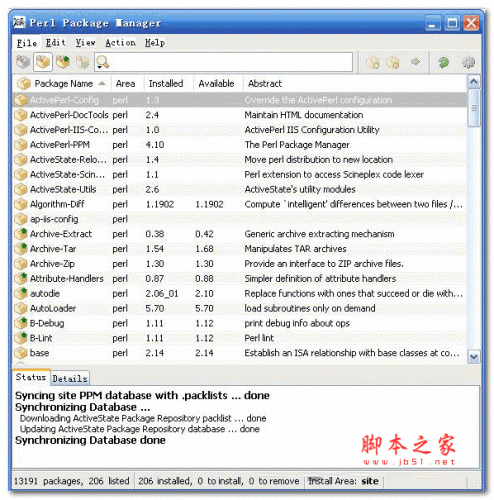Click the upgradable icon for B-Lint
This screenshot has width=494, height=500.
click(x=21, y=338)
